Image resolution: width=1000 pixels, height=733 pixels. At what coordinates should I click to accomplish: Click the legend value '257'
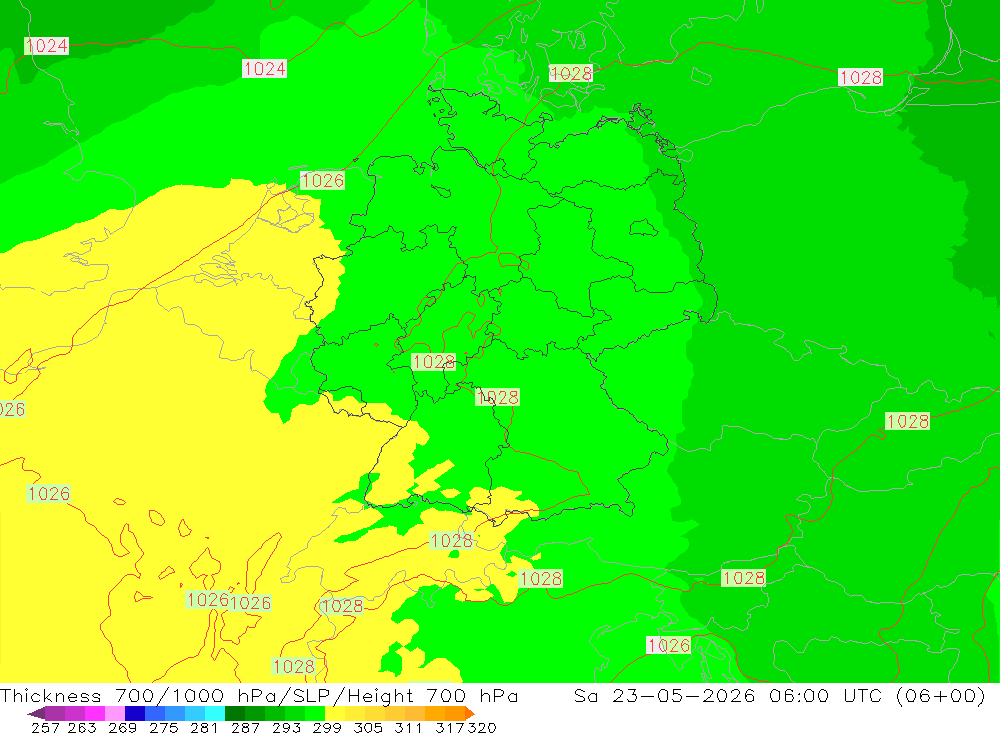pos(45,728)
